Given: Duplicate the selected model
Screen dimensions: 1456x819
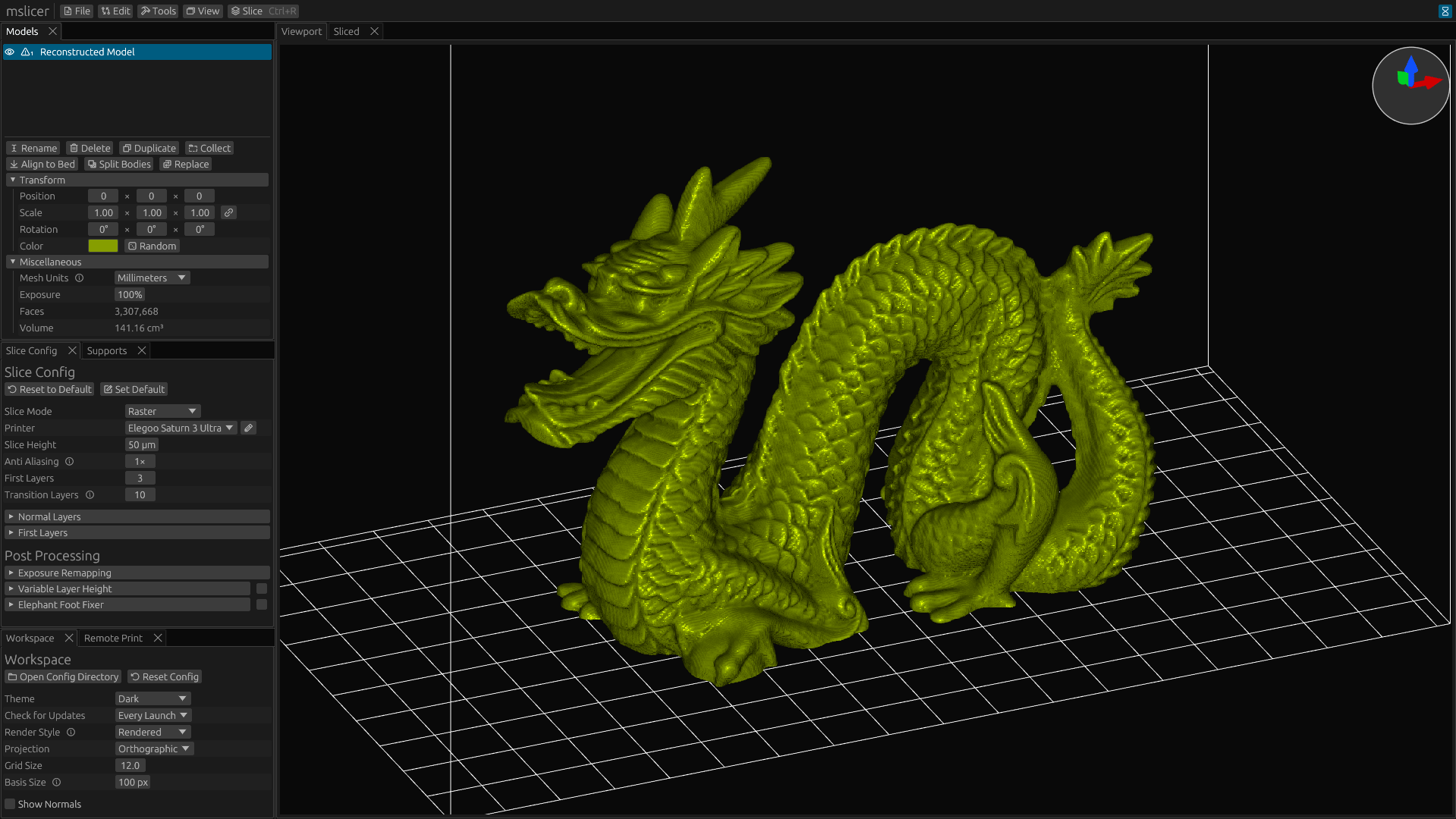Looking at the screenshot, I should tap(149, 149).
